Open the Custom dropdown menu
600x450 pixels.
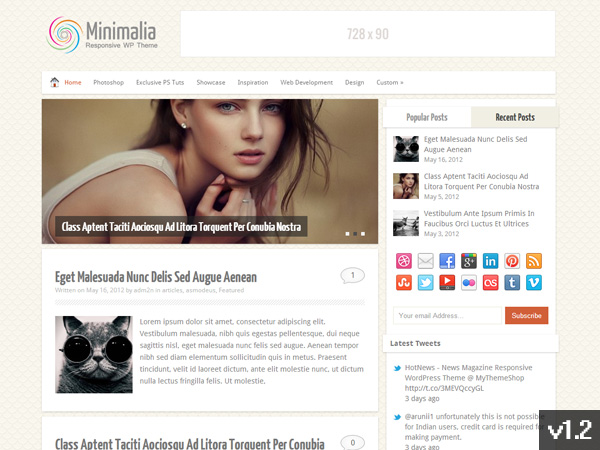point(390,82)
